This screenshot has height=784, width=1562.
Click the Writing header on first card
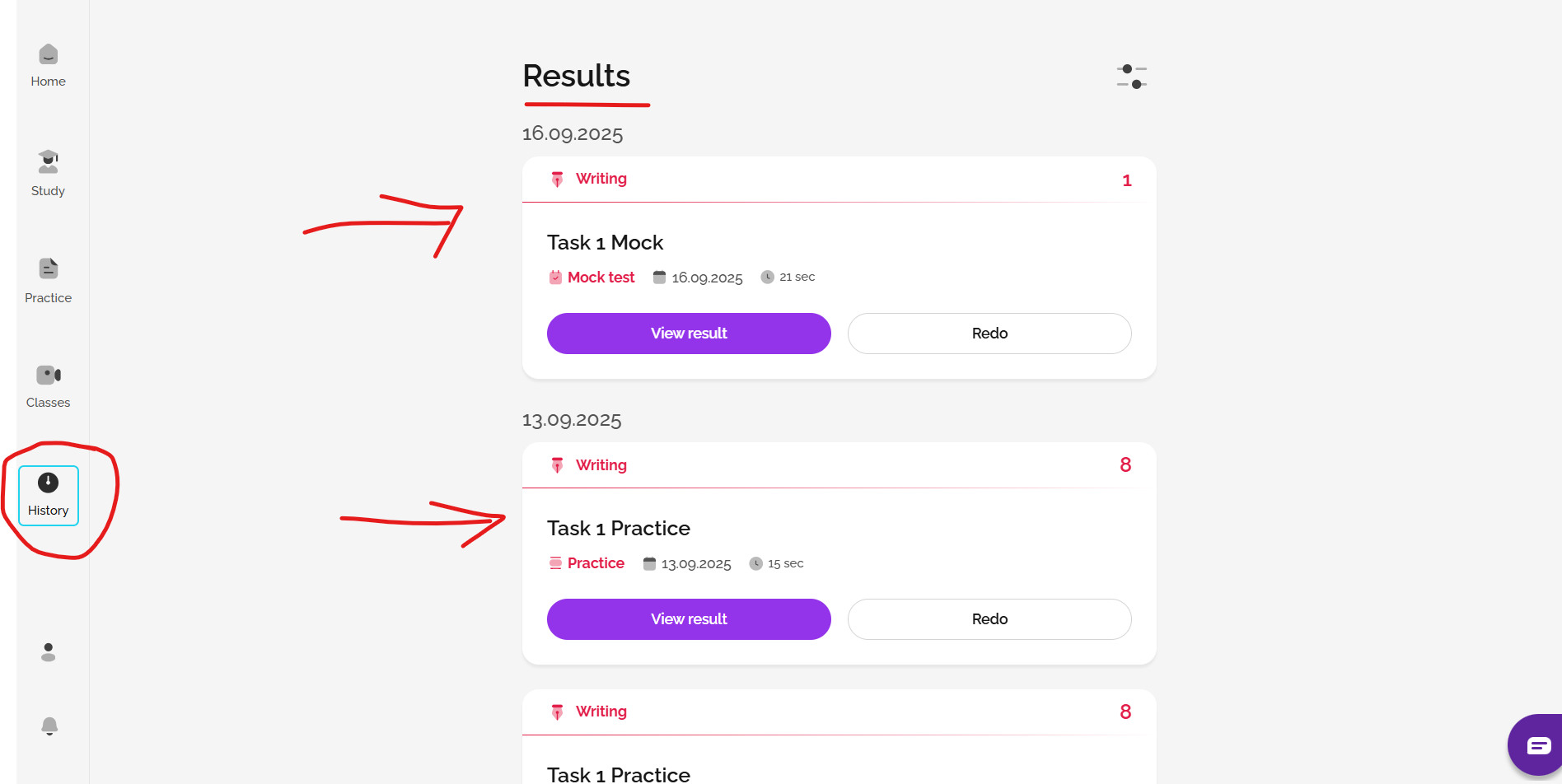coord(601,179)
